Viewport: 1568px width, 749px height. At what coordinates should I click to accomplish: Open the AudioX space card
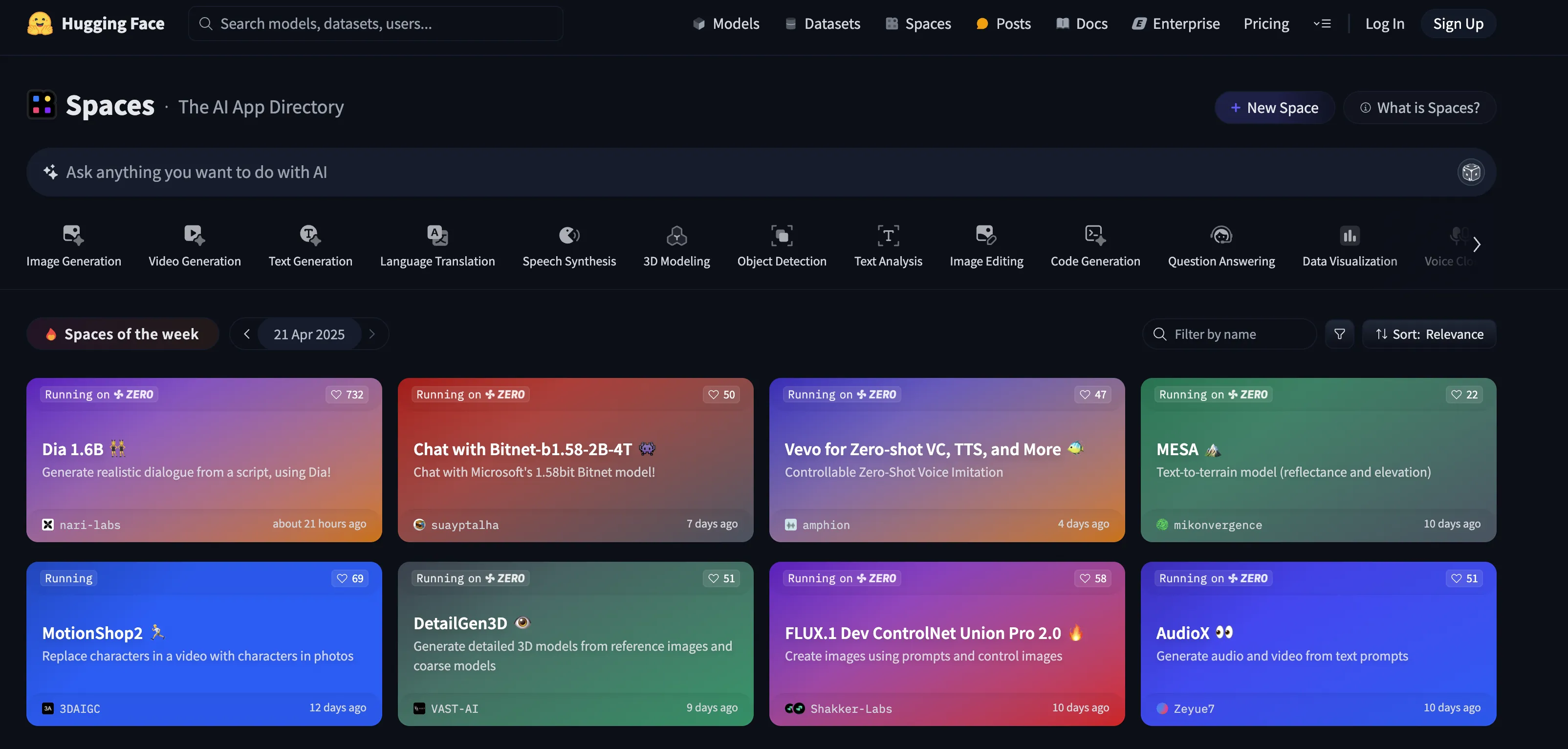(x=1318, y=644)
